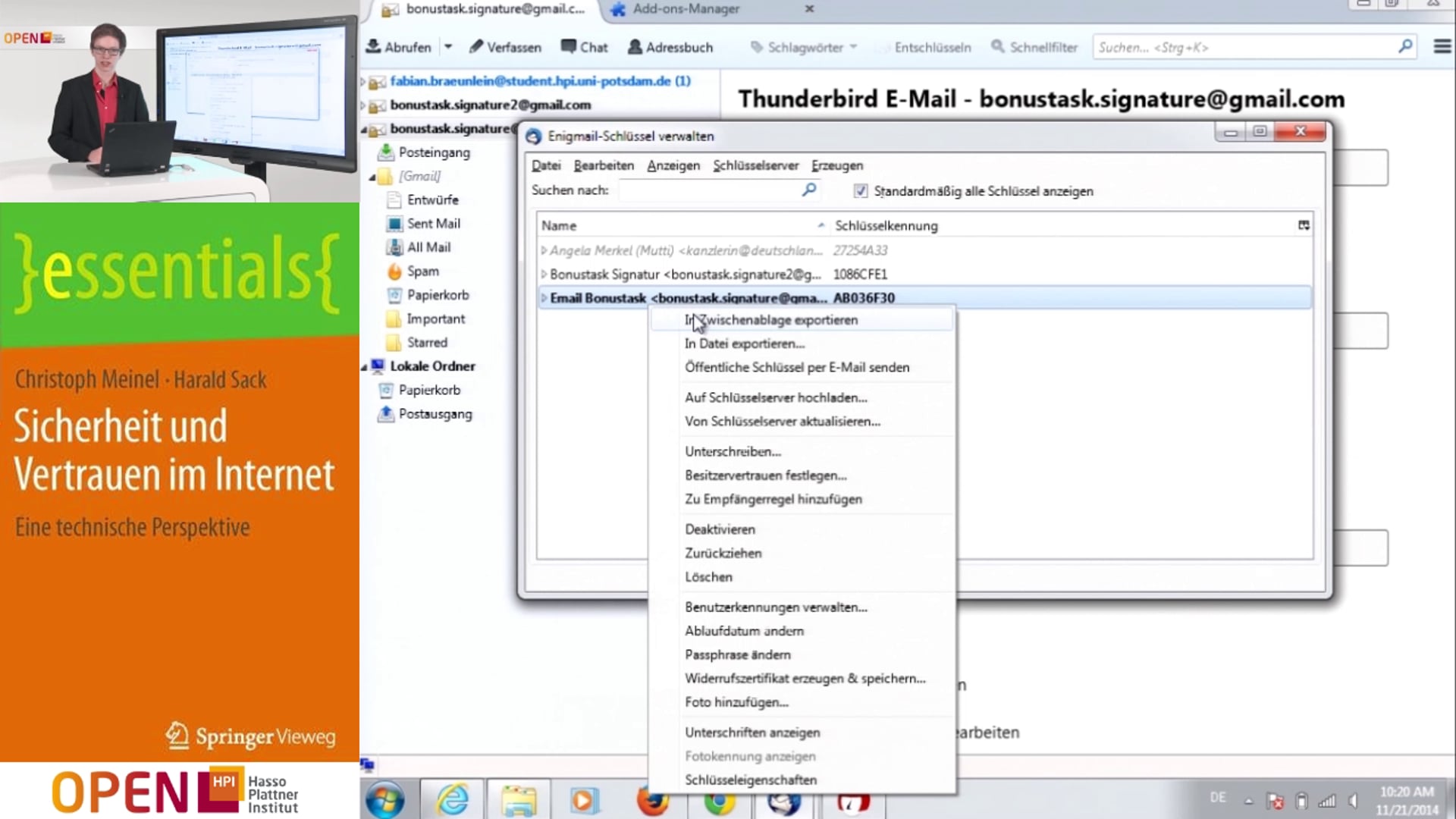Select the Bonustask Signatur key row
The image size is (1456, 819).
[924, 275]
